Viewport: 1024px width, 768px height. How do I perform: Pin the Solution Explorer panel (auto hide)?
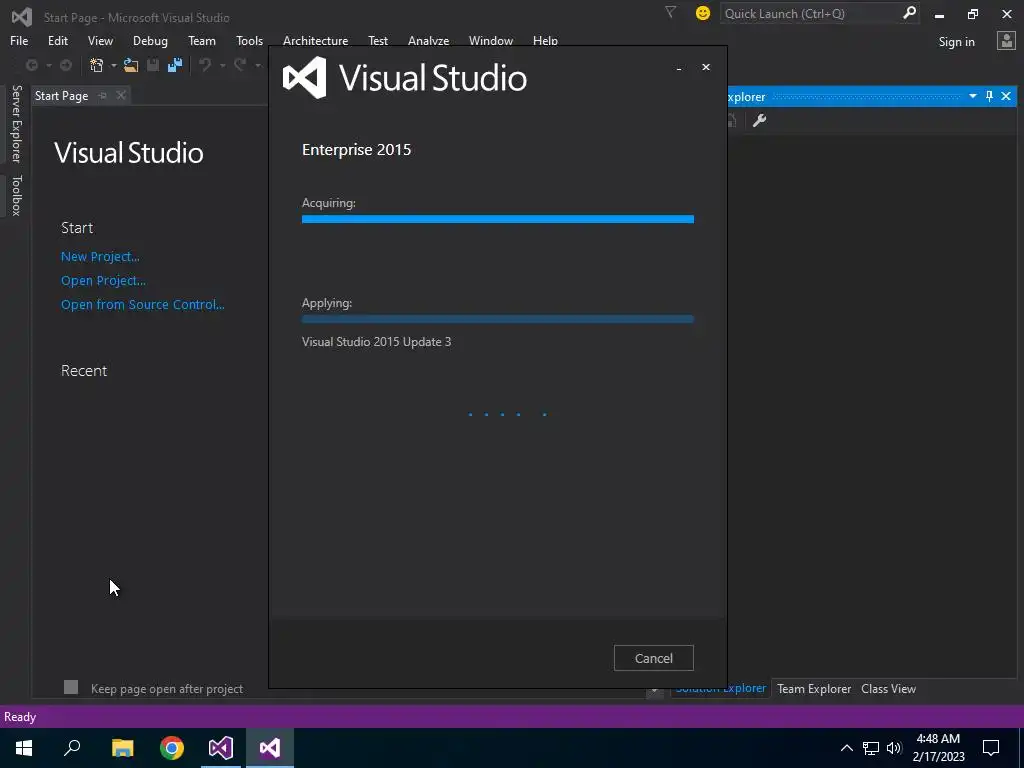[989, 96]
